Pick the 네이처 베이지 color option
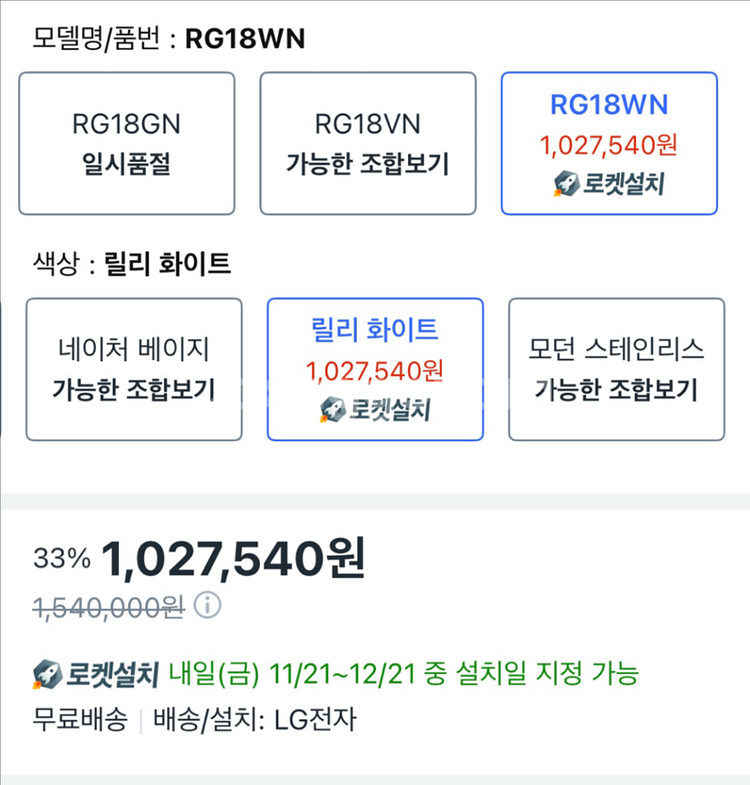The height and width of the screenshot is (785, 750). click(x=134, y=369)
